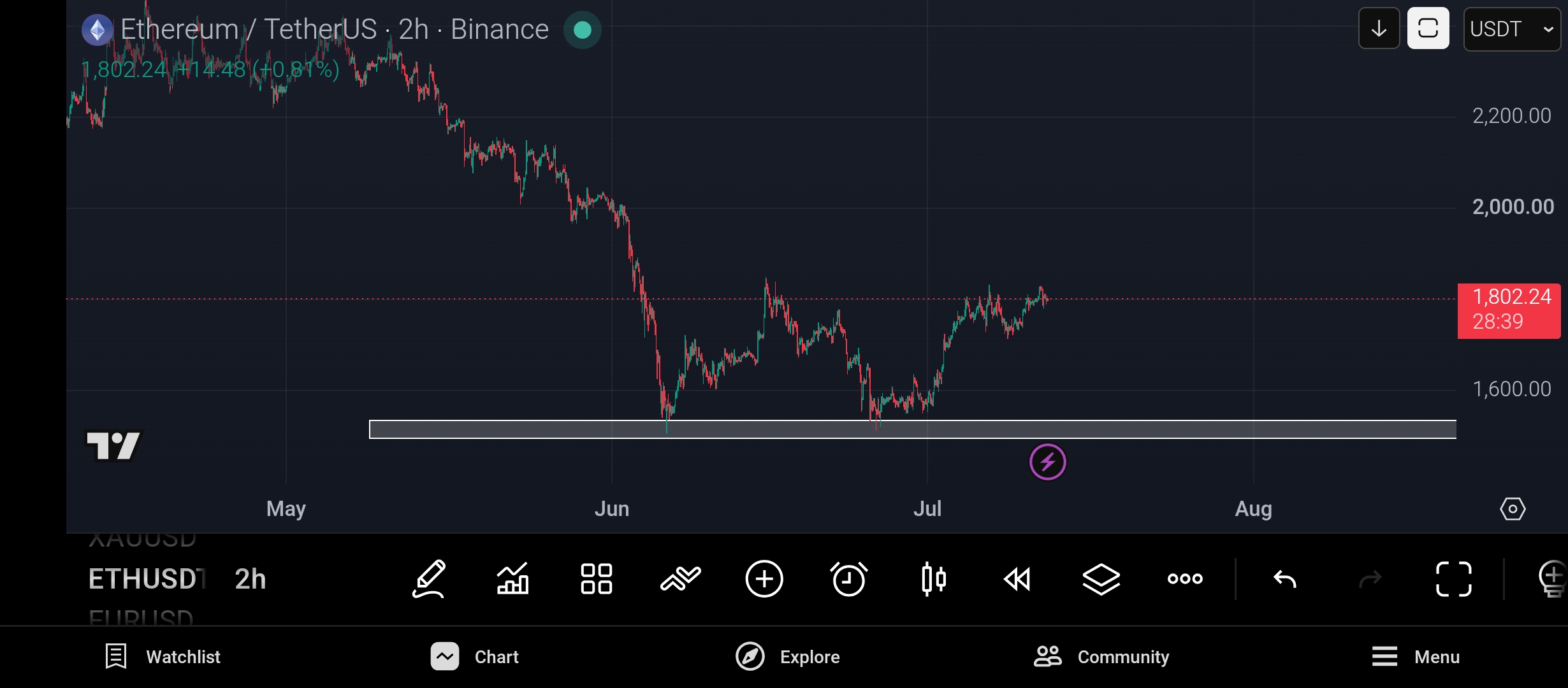Open more tools three-circles icon
Viewport: 1568px width, 688px height.
[1185, 579]
